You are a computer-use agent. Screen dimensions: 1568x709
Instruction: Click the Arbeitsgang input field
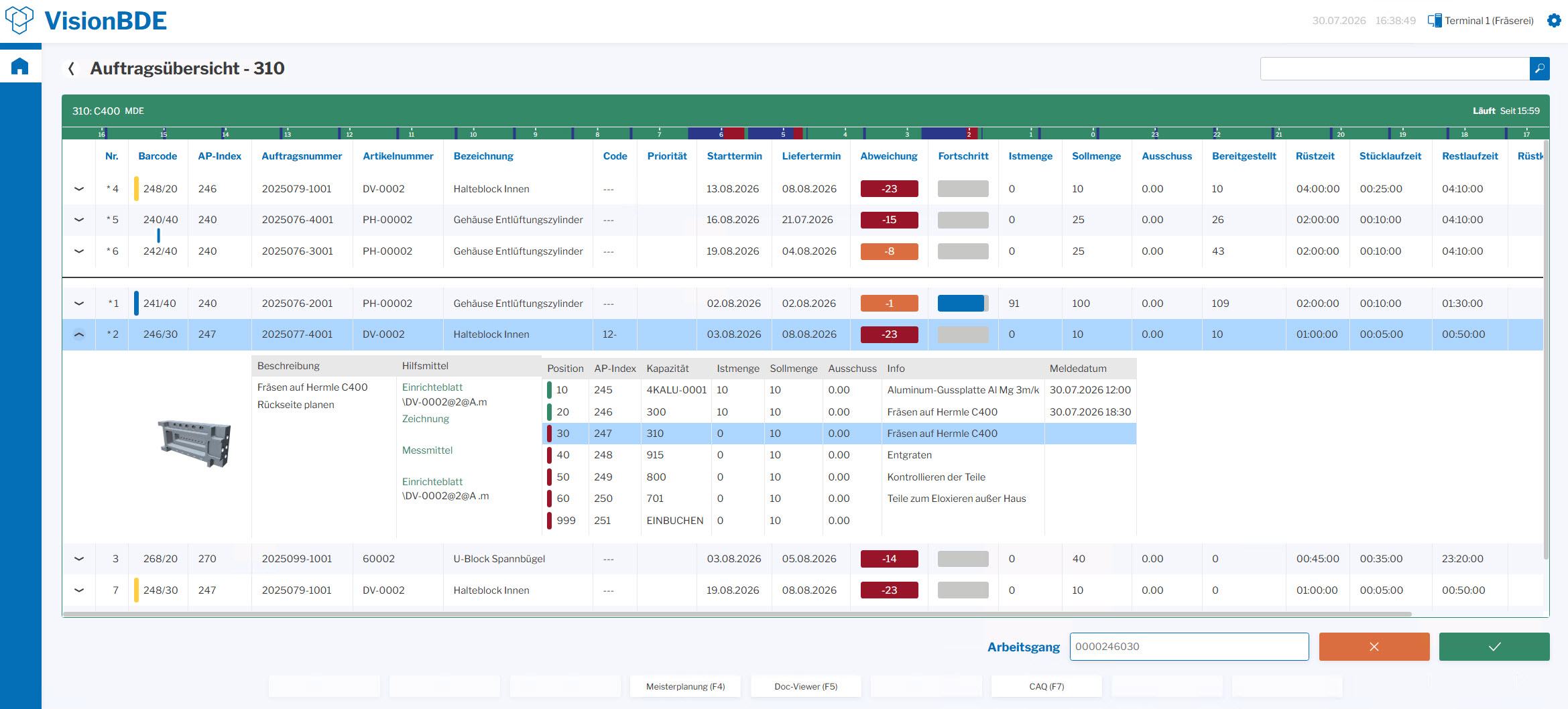point(1189,647)
